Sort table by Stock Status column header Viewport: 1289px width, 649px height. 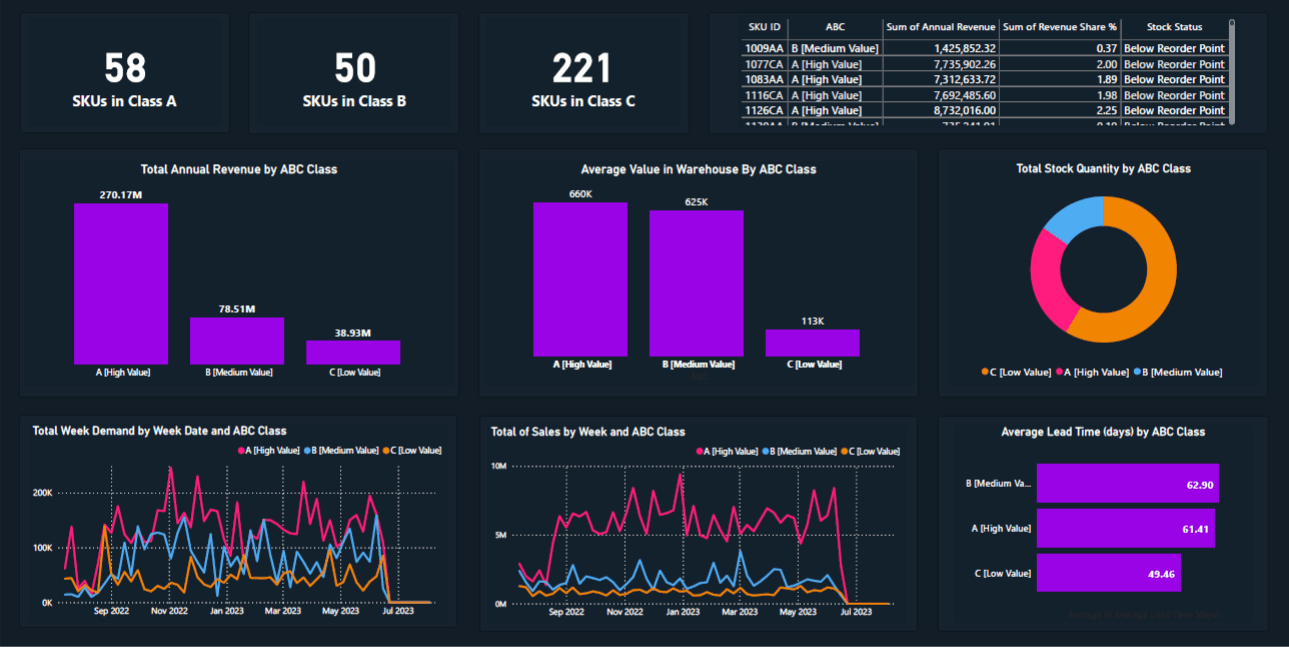tap(1174, 27)
